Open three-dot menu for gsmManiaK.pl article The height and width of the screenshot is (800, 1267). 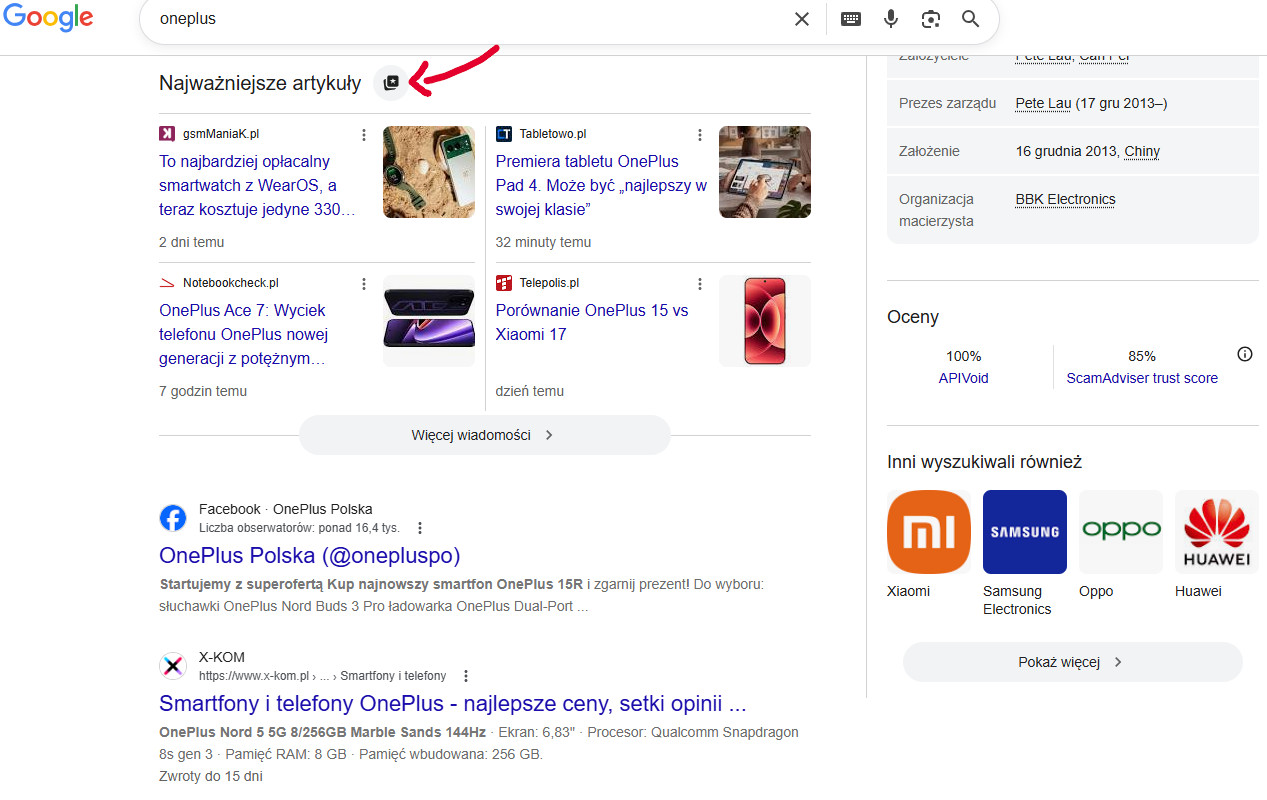point(364,135)
